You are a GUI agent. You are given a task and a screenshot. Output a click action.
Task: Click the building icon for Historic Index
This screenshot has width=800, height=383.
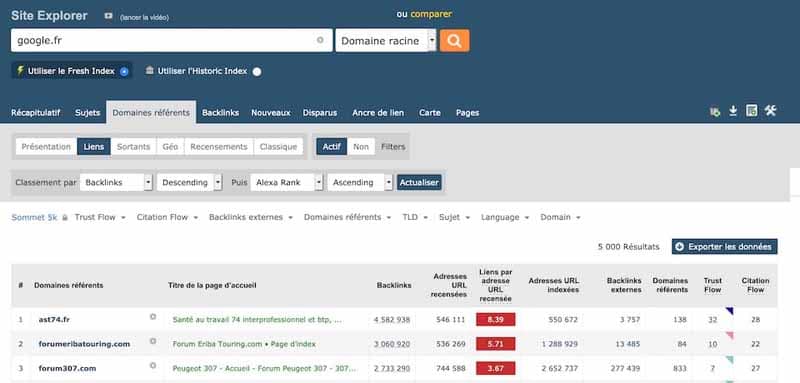[x=149, y=70]
